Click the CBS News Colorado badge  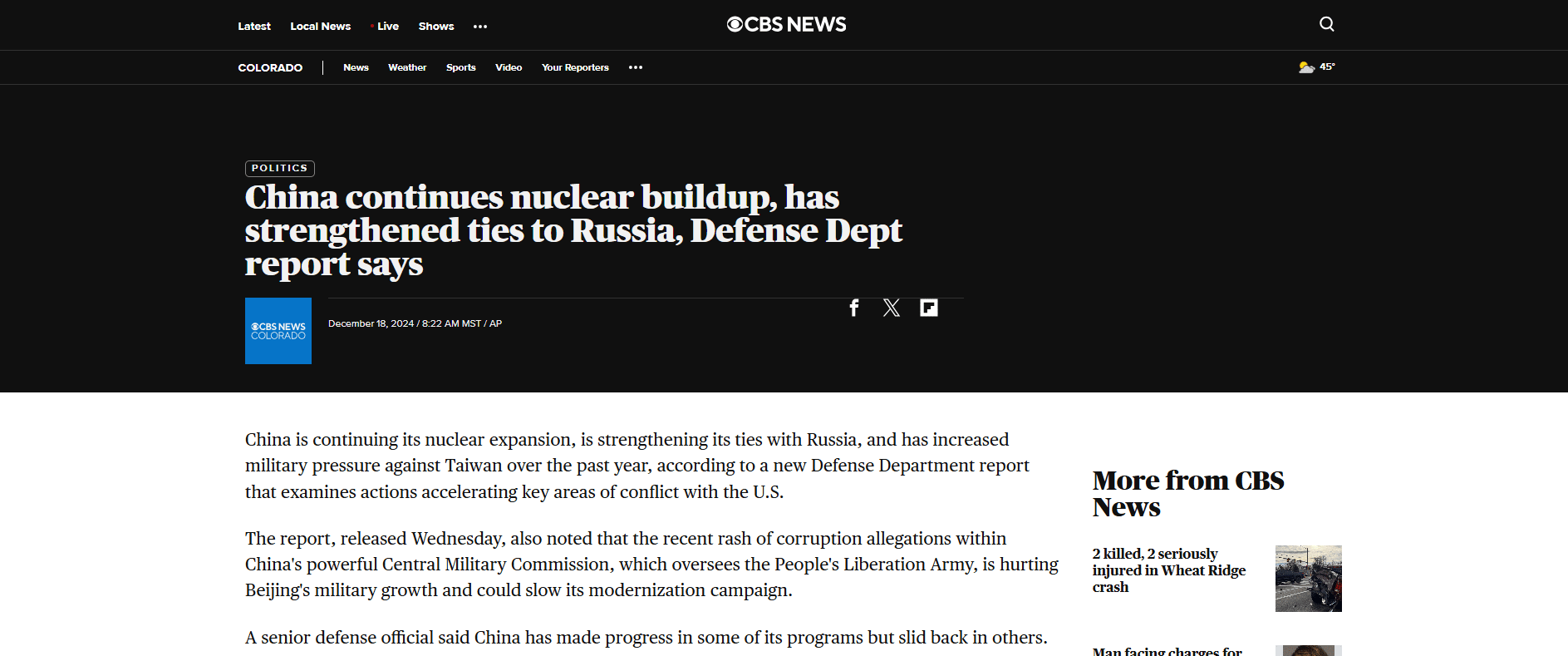278,331
